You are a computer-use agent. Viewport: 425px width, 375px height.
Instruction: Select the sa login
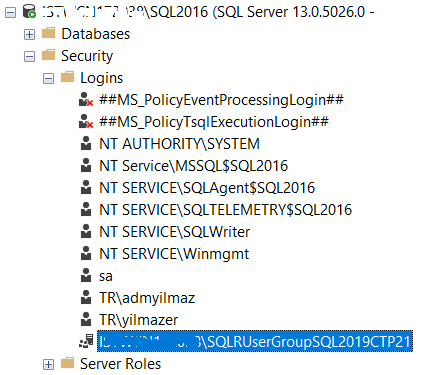pos(106,276)
